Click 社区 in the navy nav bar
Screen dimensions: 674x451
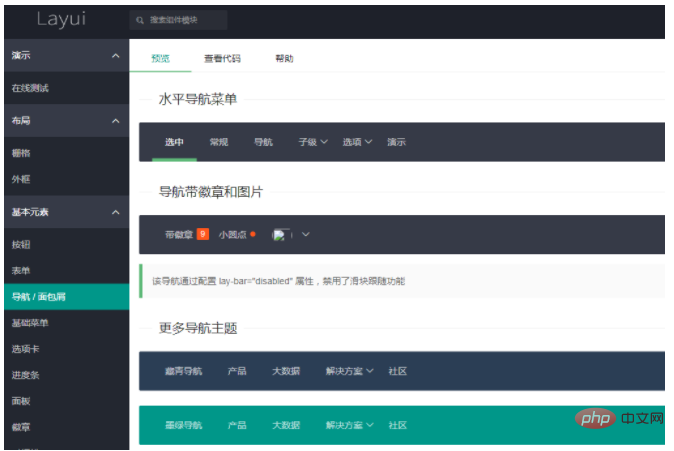pos(398,371)
